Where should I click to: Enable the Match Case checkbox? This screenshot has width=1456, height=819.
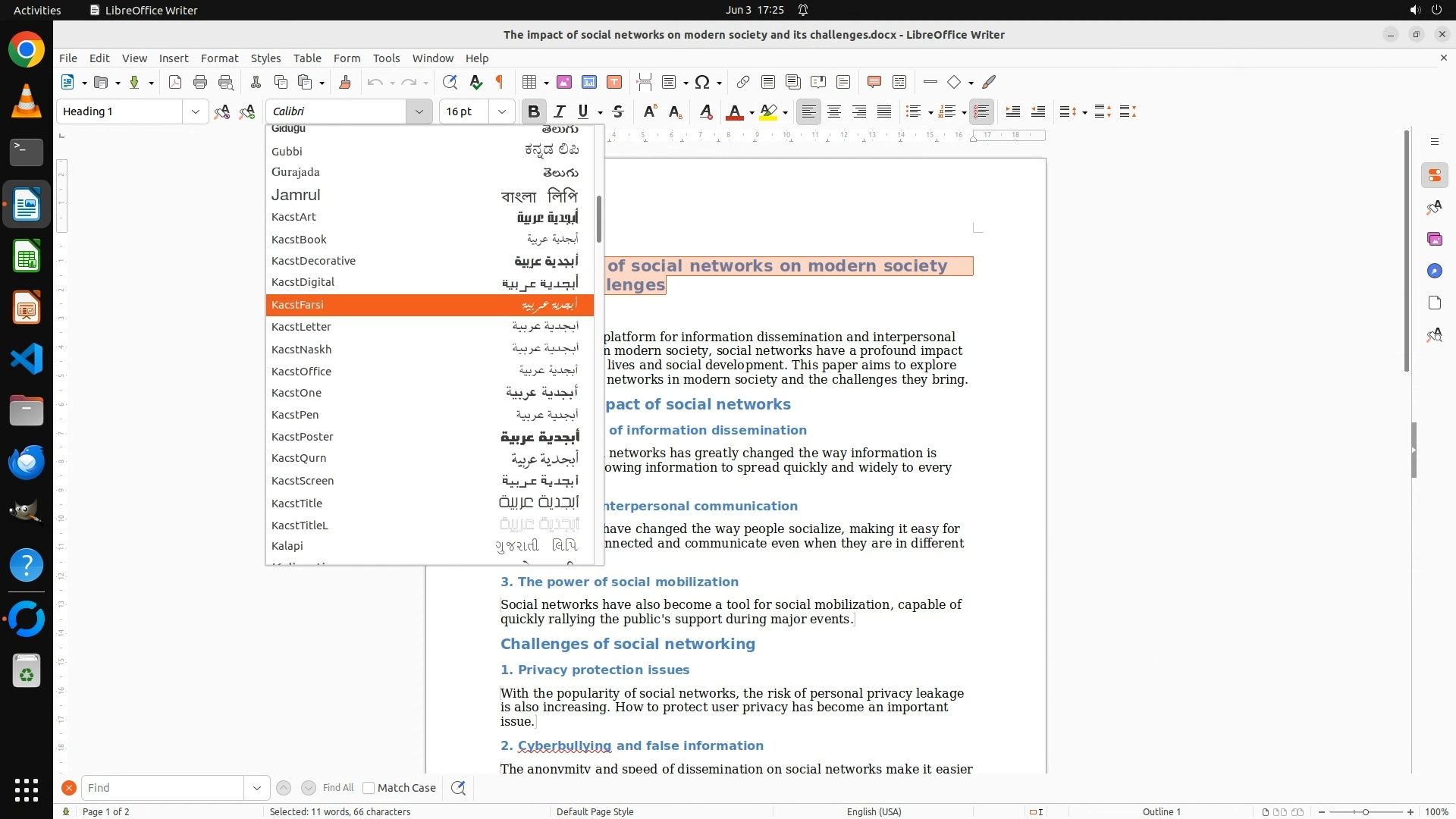coord(369,788)
